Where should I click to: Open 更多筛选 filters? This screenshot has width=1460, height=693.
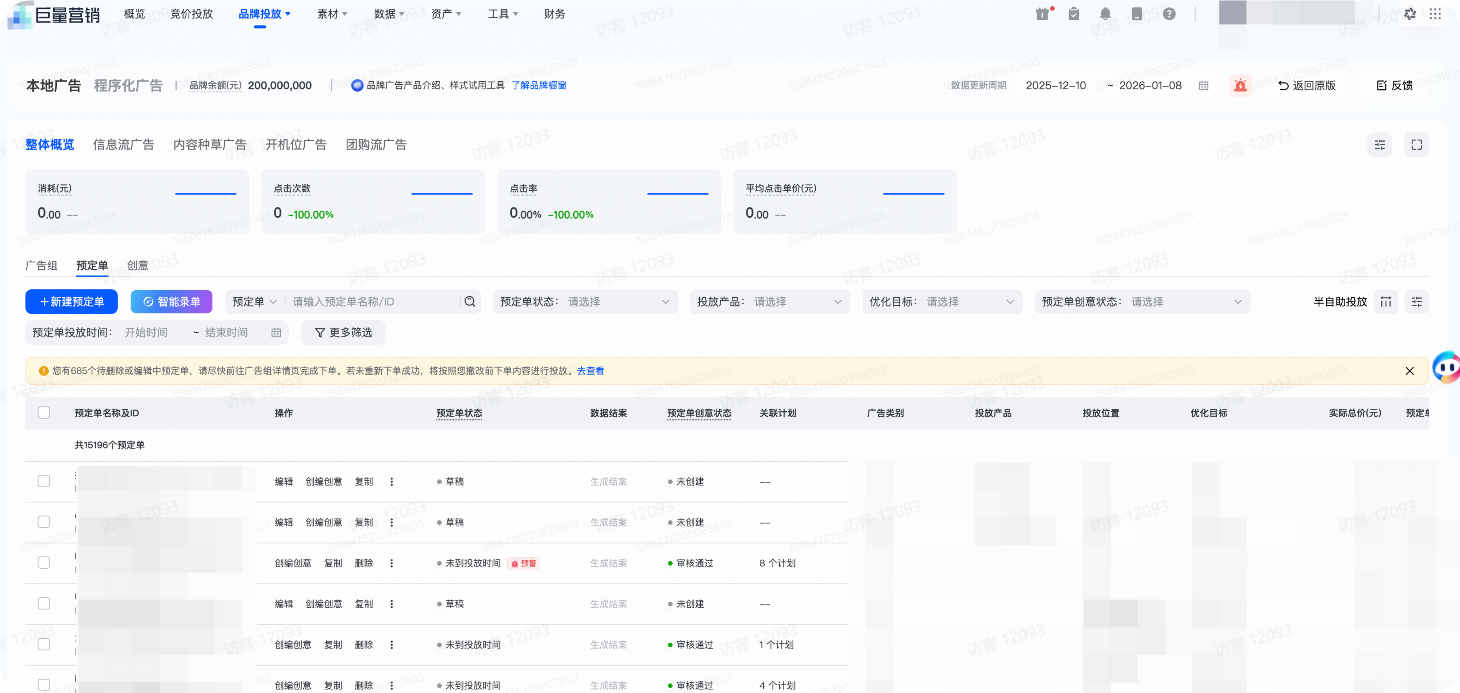click(343, 332)
